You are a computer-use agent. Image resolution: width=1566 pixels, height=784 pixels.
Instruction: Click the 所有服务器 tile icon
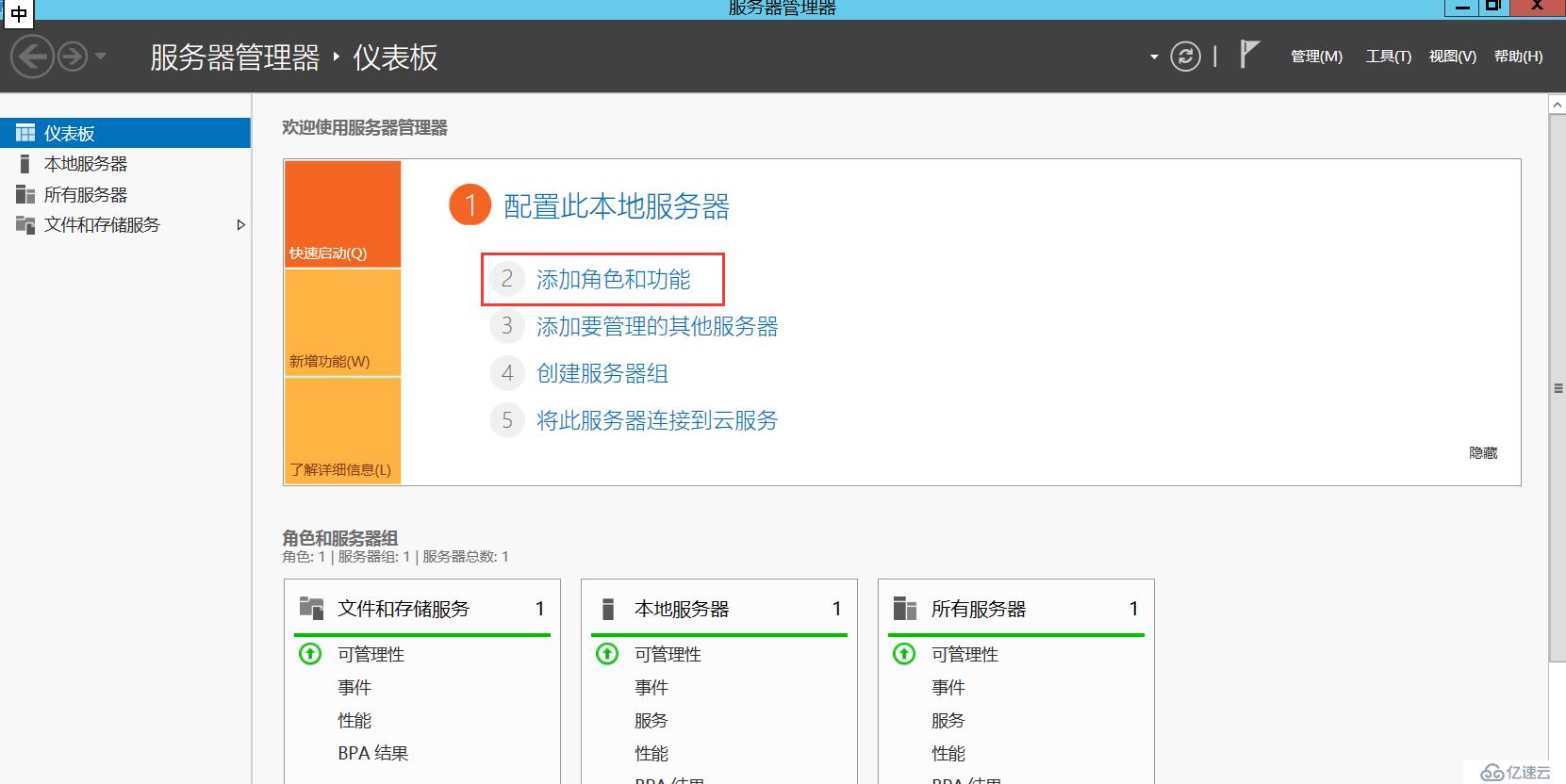905,608
